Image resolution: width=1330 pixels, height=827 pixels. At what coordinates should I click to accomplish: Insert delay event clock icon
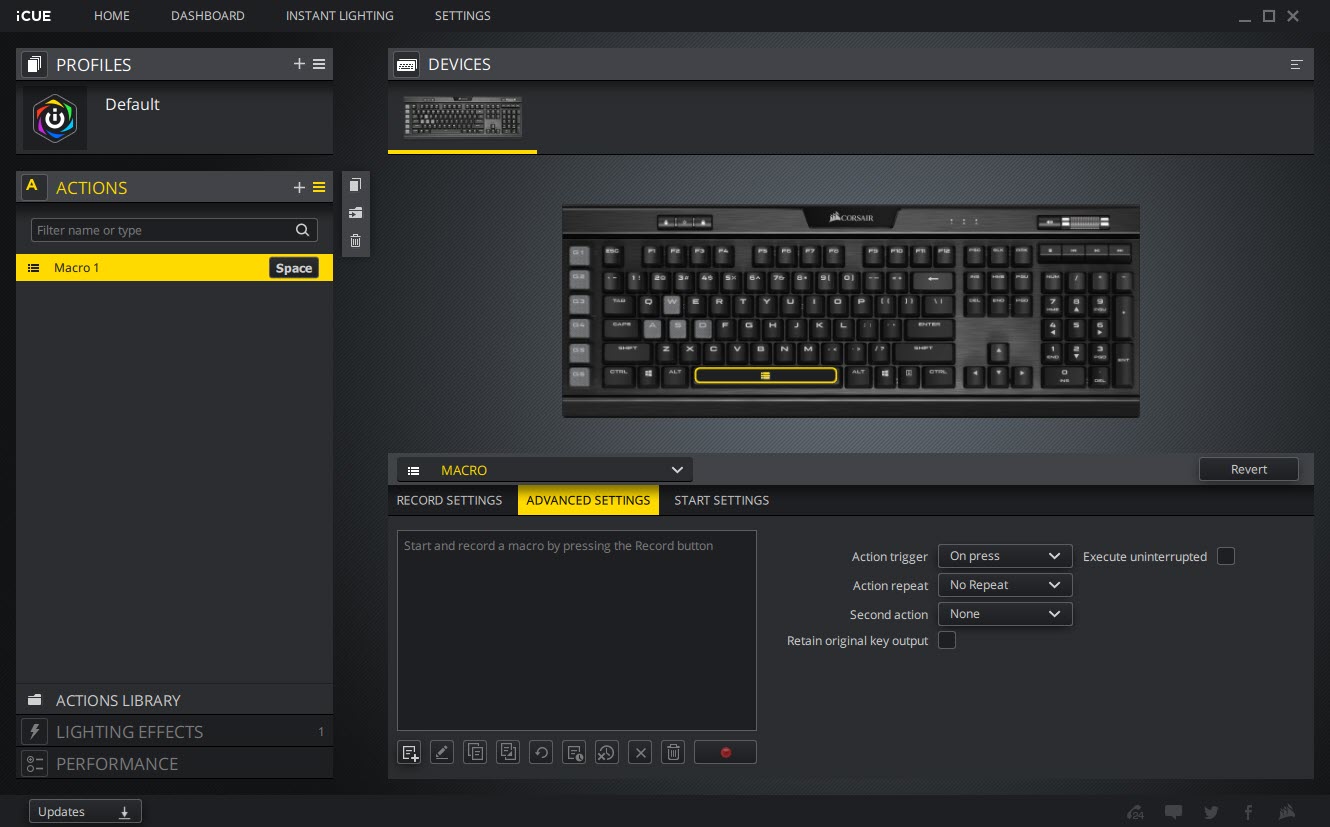click(x=574, y=753)
